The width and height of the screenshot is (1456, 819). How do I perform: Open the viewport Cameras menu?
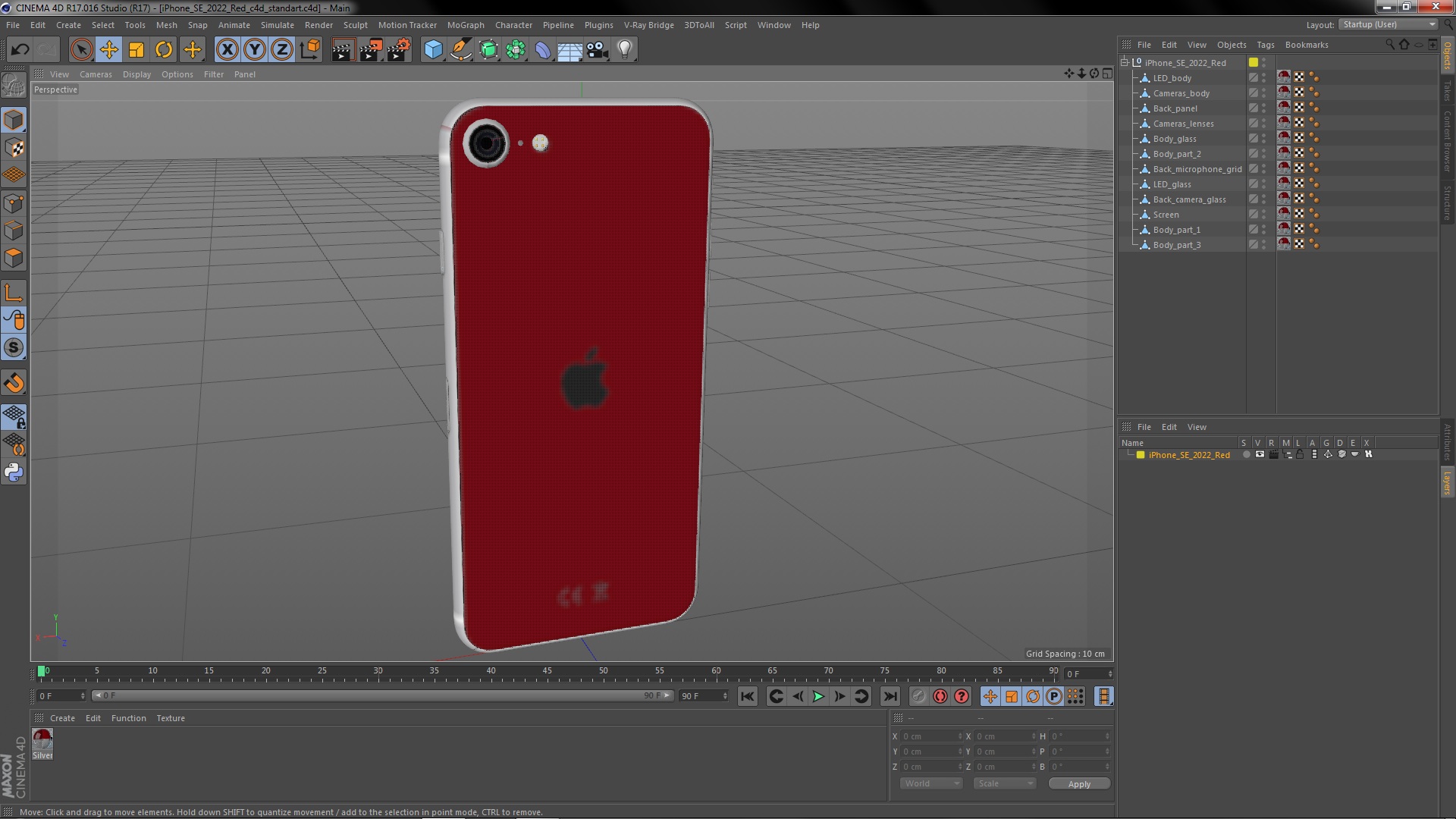click(x=96, y=74)
